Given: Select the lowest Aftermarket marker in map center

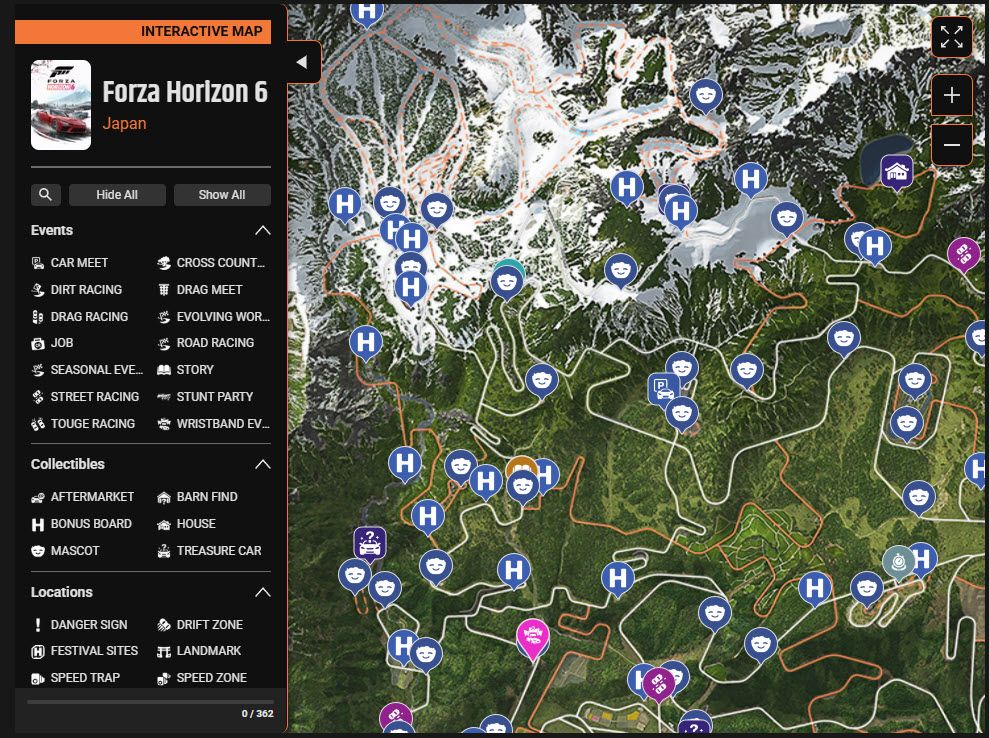Looking at the screenshot, I should click(x=658, y=684).
